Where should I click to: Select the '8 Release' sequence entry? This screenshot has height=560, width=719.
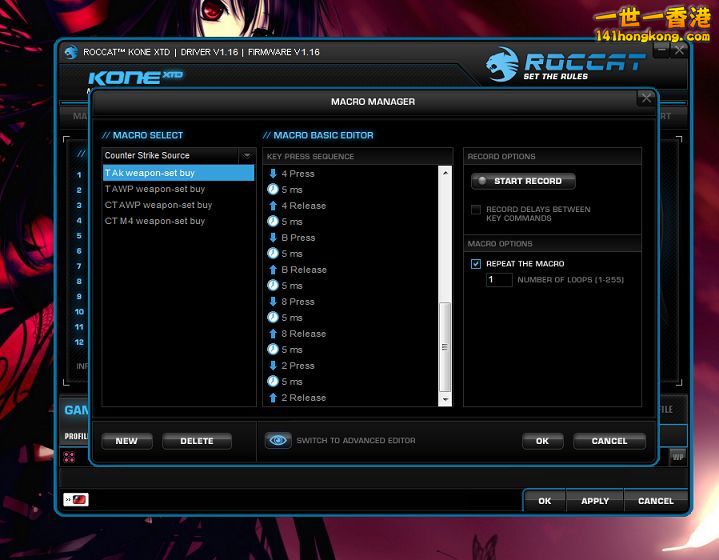pyautogui.click(x=304, y=333)
